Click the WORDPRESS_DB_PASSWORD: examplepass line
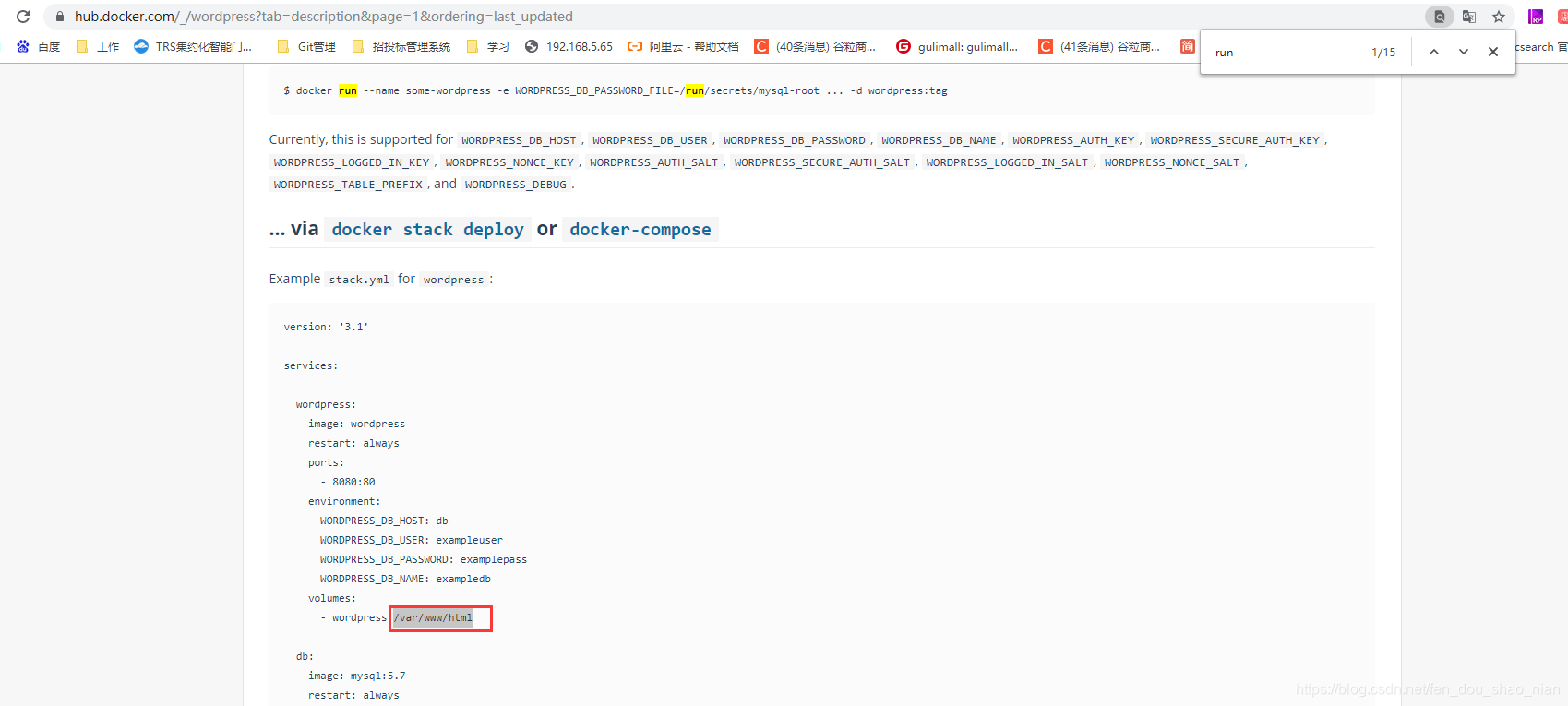 tap(424, 559)
